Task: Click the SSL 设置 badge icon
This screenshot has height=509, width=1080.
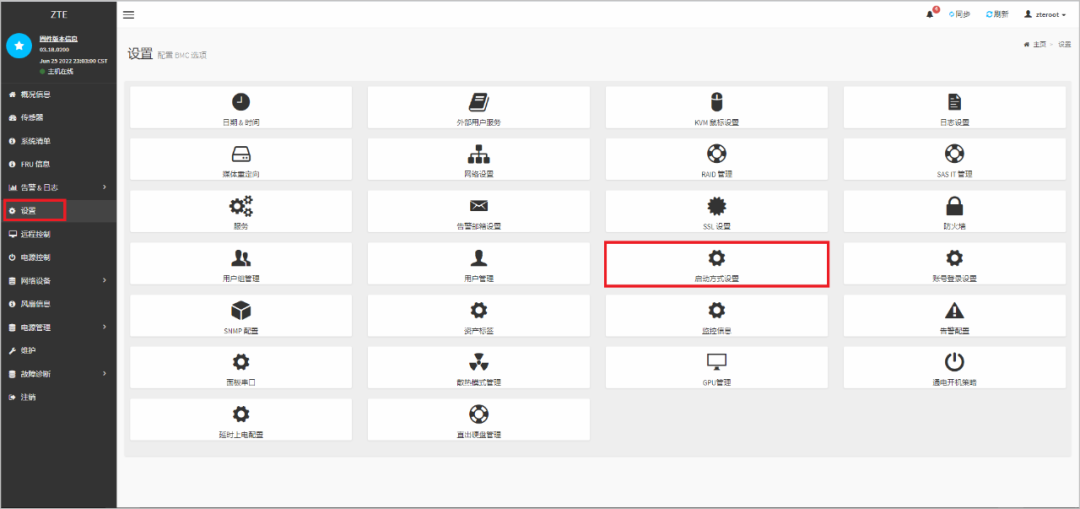Action: click(716, 206)
